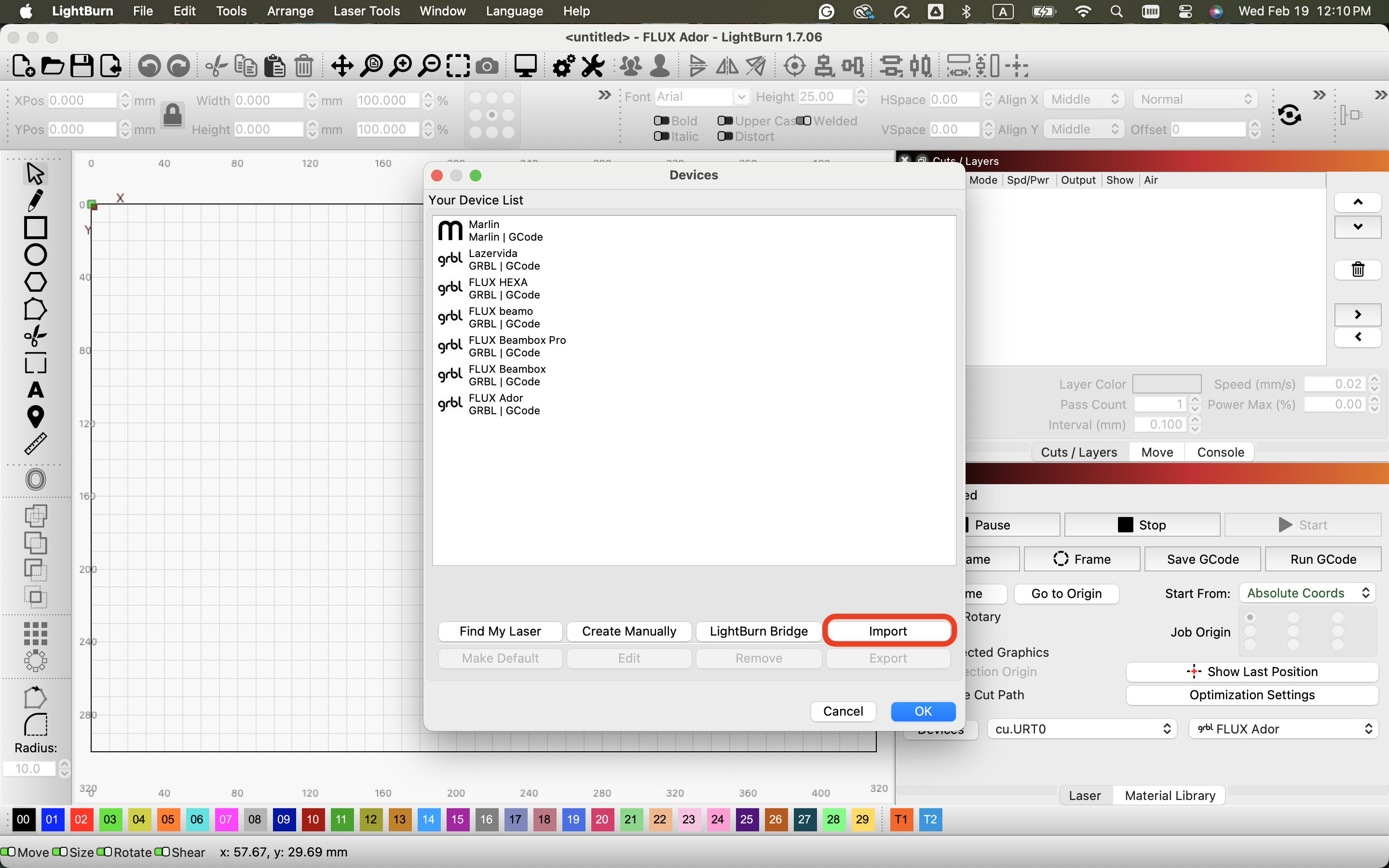This screenshot has width=1389, height=868.
Task: Open Settings with the gears icon
Action: click(564, 66)
